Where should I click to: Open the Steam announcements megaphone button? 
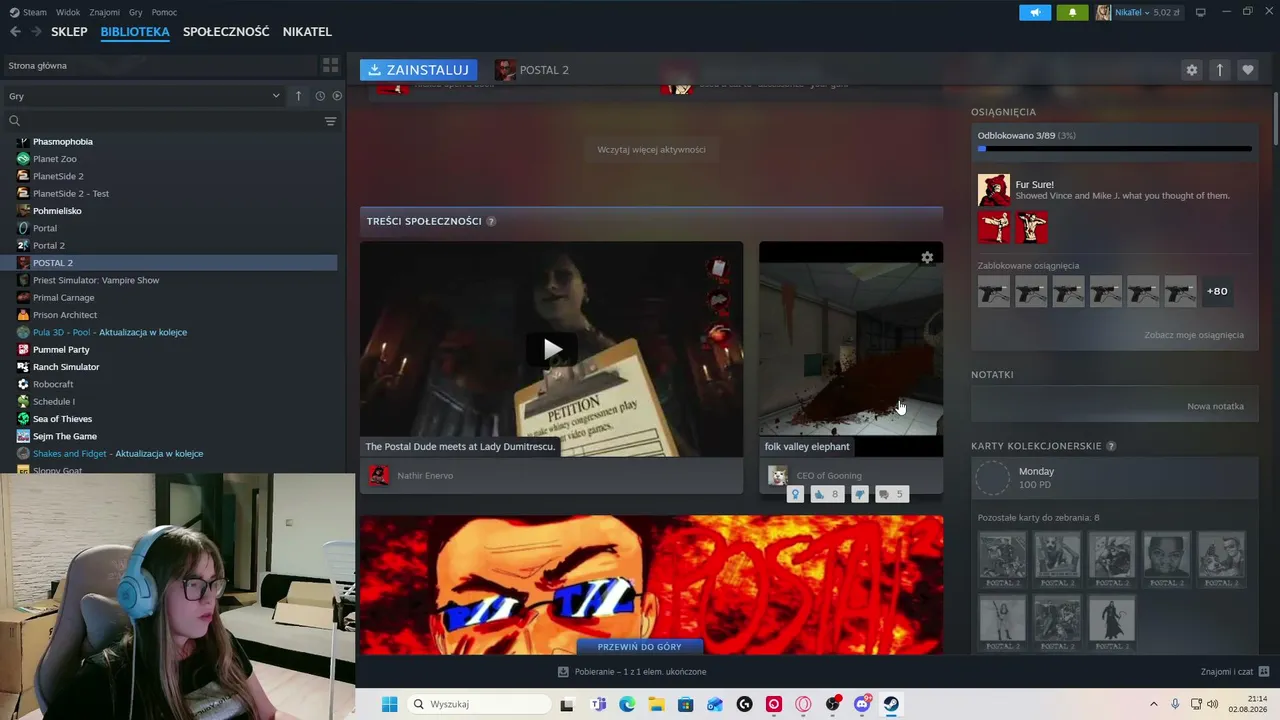coord(1035,12)
